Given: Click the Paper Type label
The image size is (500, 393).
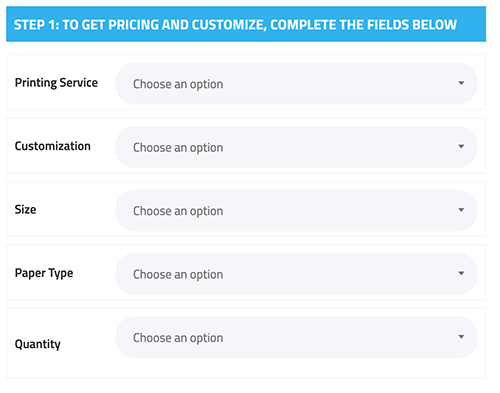Looking at the screenshot, I should click(x=44, y=273).
